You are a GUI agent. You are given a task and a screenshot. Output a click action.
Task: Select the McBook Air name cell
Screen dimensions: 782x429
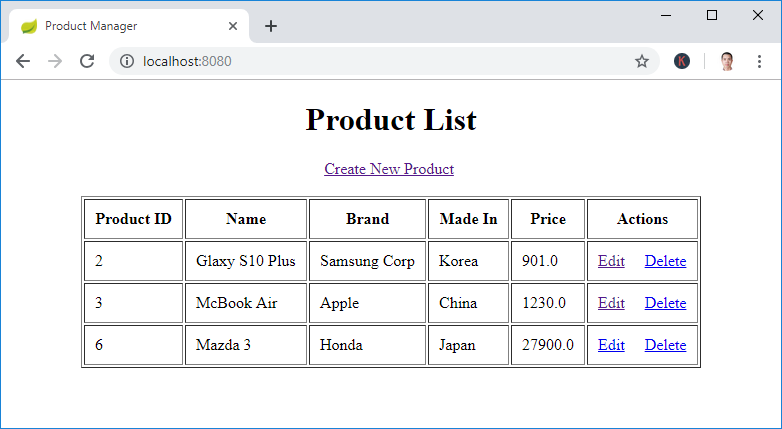[246, 303]
